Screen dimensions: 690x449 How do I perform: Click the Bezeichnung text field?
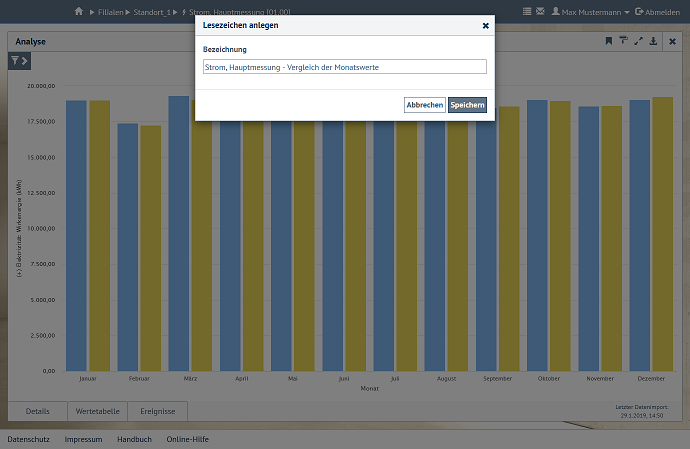344,67
